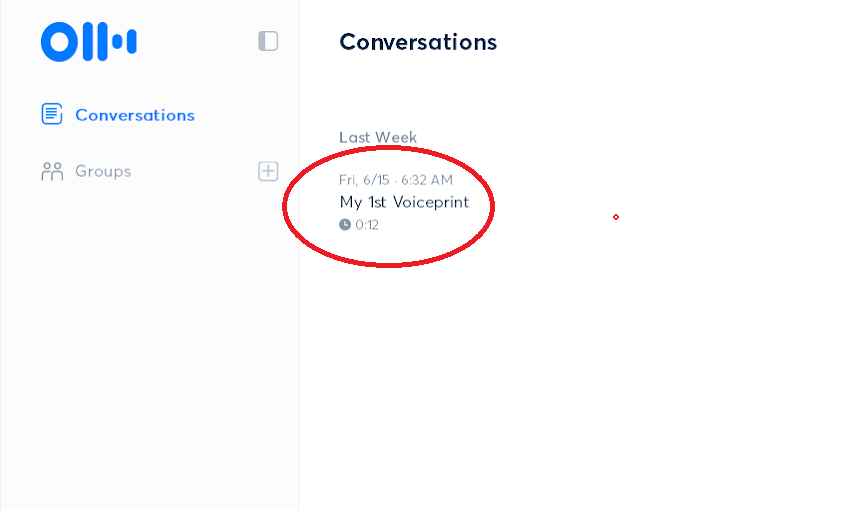Screen dimensions: 853x510
Task: Select the blue Conversations label text
Action: [135, 115]
